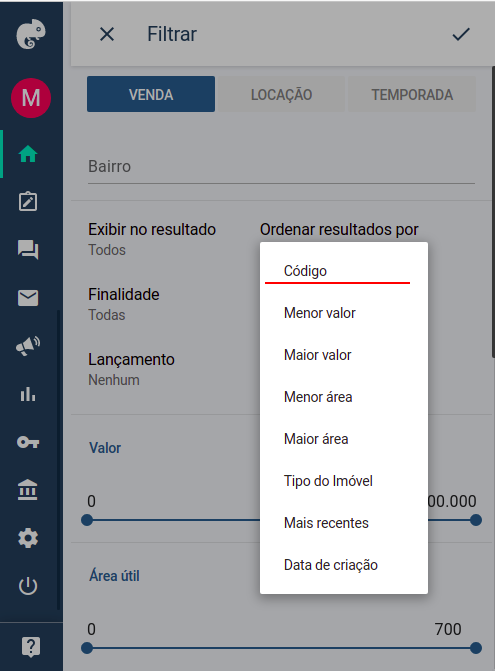Switch to the TEMPORADA tab
Image resolution: width=495 pixels, height=671 pixels.
coord(412,94)
